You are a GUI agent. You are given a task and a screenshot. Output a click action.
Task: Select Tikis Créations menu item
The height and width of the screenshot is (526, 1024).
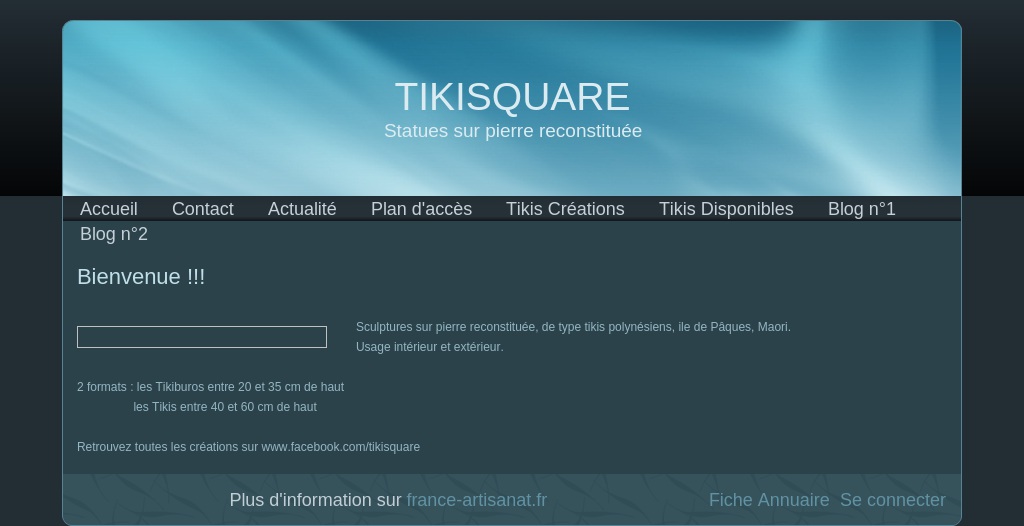(565, 209)
